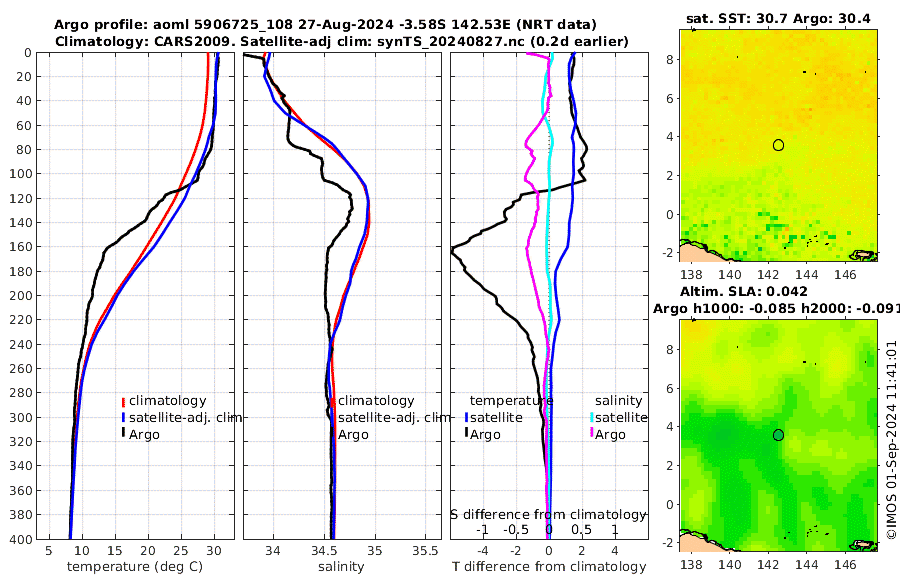This screenshot has height=580, width=900.
Task: Click the 'salinity' legend heading in the difference panel
Action: pos(618,401)
